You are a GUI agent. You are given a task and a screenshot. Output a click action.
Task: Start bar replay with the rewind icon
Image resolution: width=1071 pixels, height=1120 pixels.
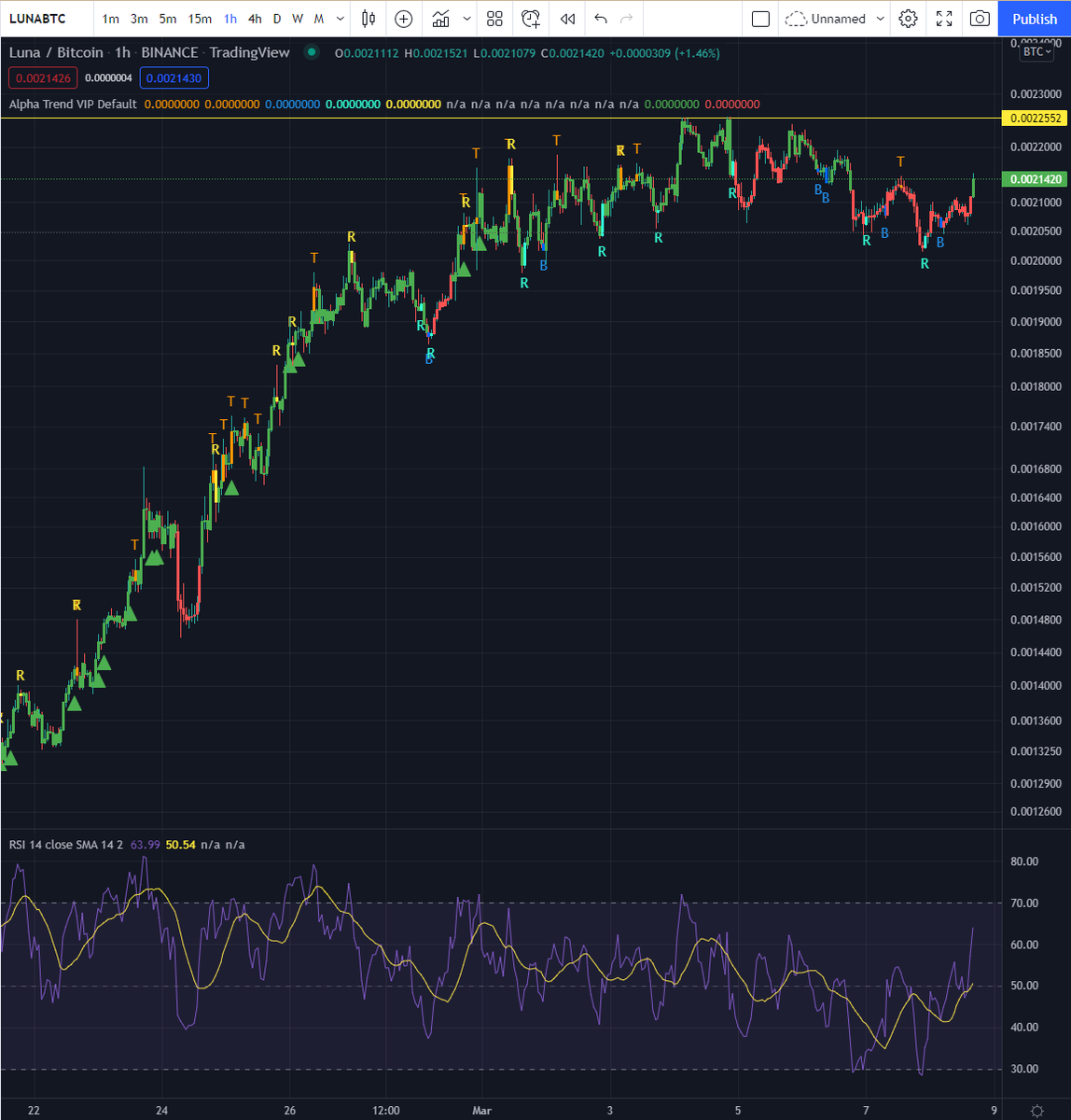567,19
